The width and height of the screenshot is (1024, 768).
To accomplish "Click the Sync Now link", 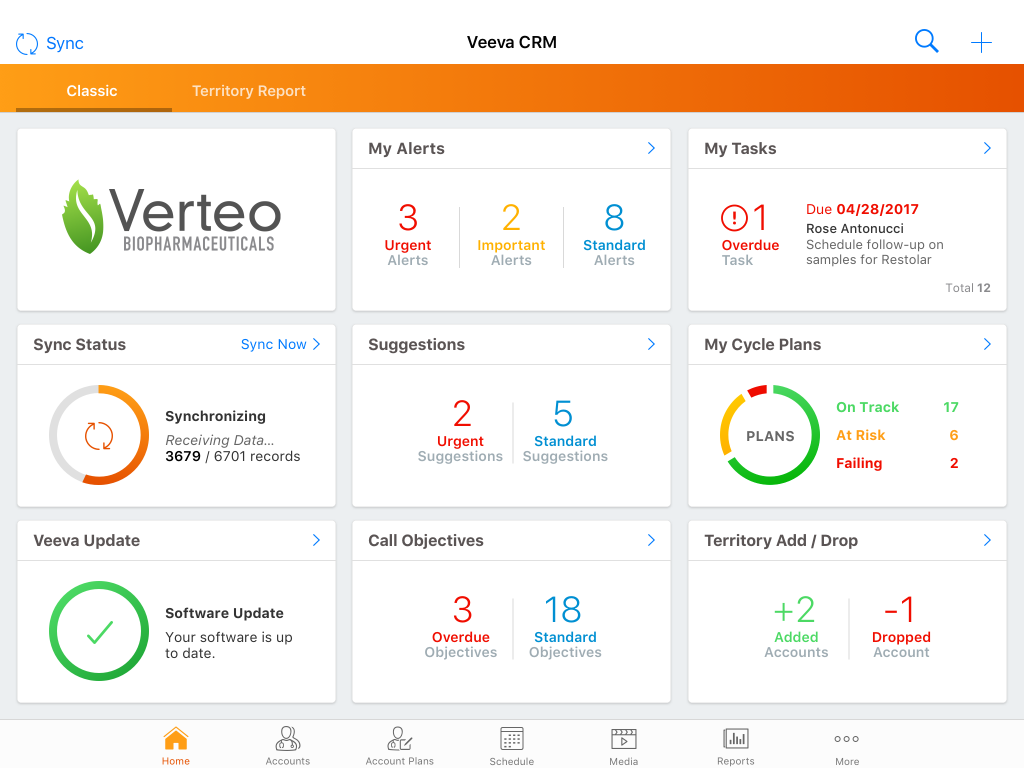I will coord(280,344).
